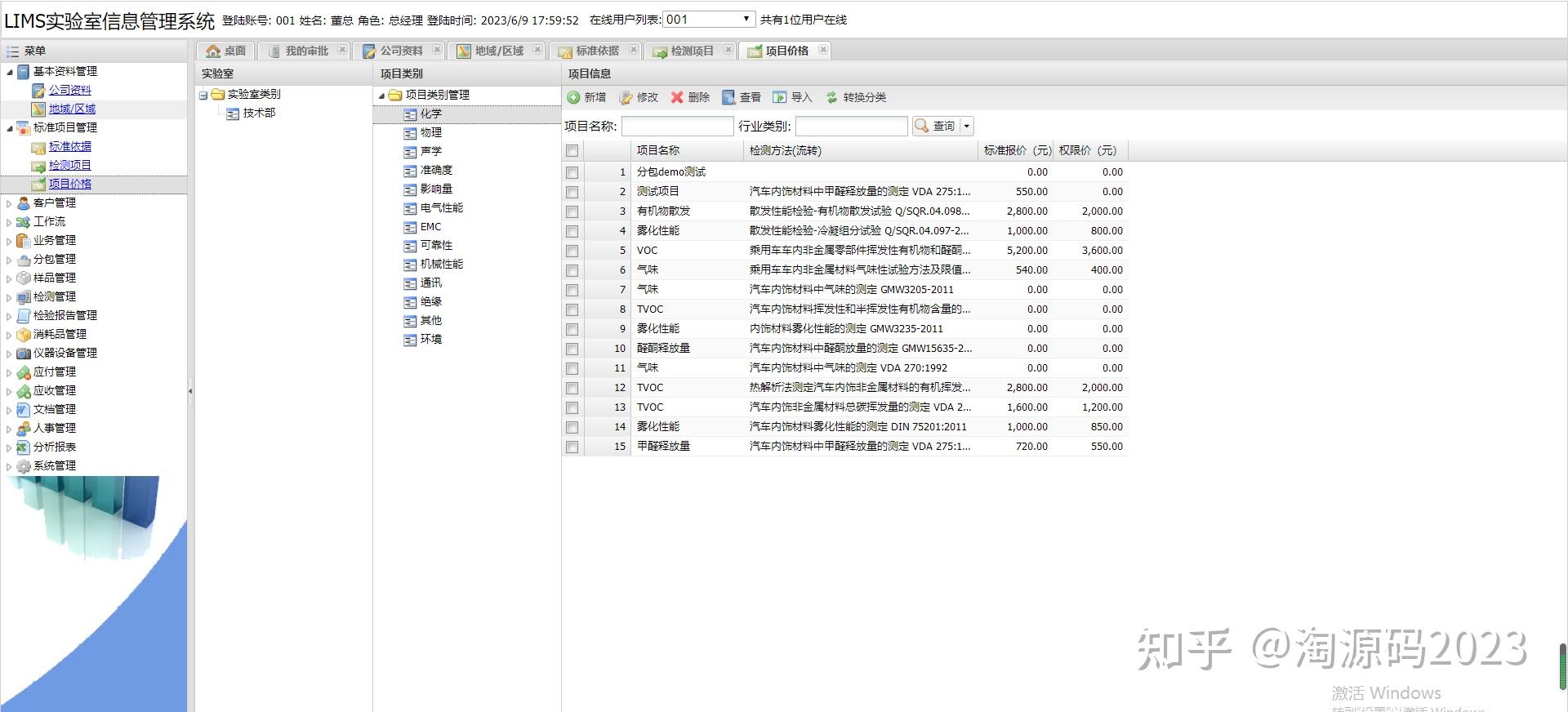Click the 化学 category node icon
Image resolution: width=1568 pixels, height=712 pixels.
pos(411,113)
